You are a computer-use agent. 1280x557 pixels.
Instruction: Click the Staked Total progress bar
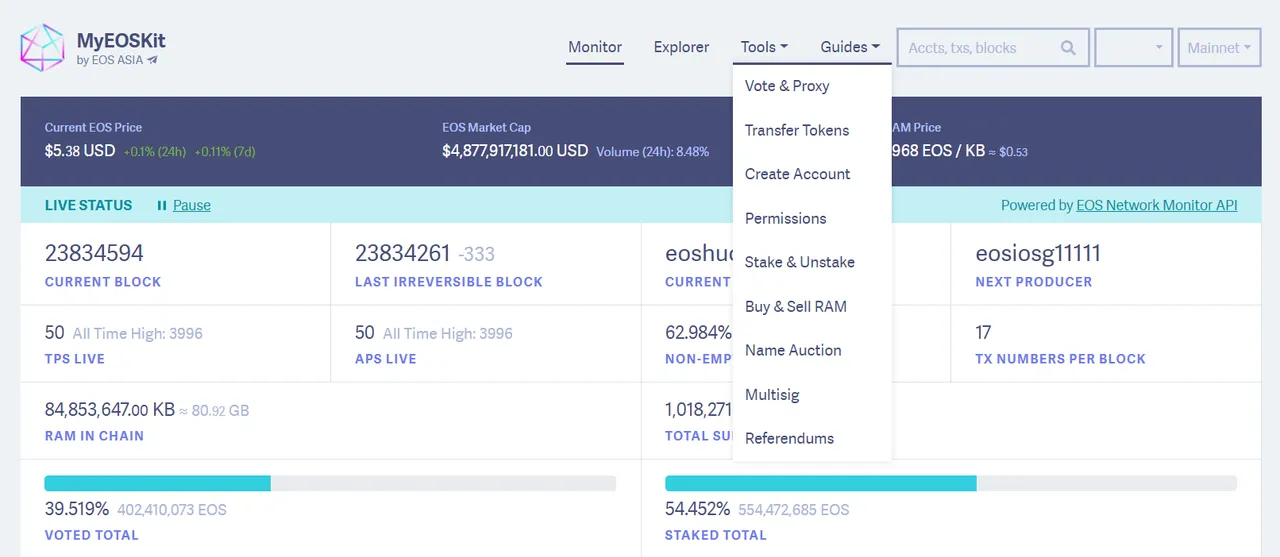(950, 483)
